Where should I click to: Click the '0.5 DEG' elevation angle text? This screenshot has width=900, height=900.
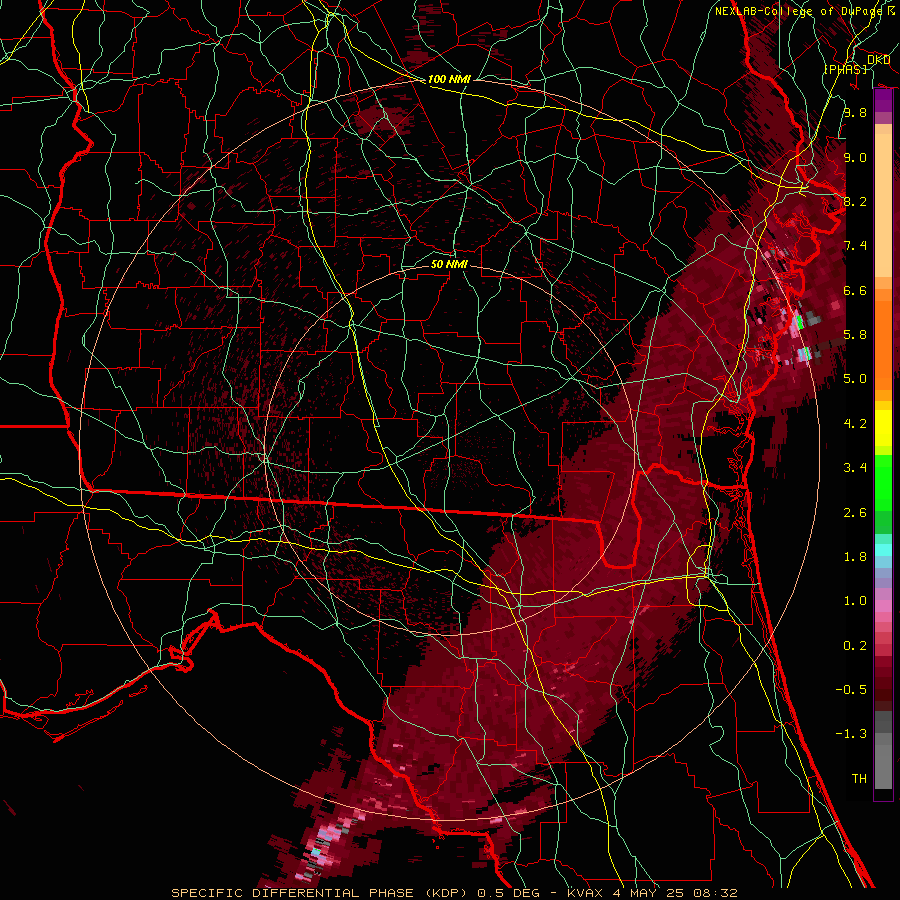tap(508, 893)
